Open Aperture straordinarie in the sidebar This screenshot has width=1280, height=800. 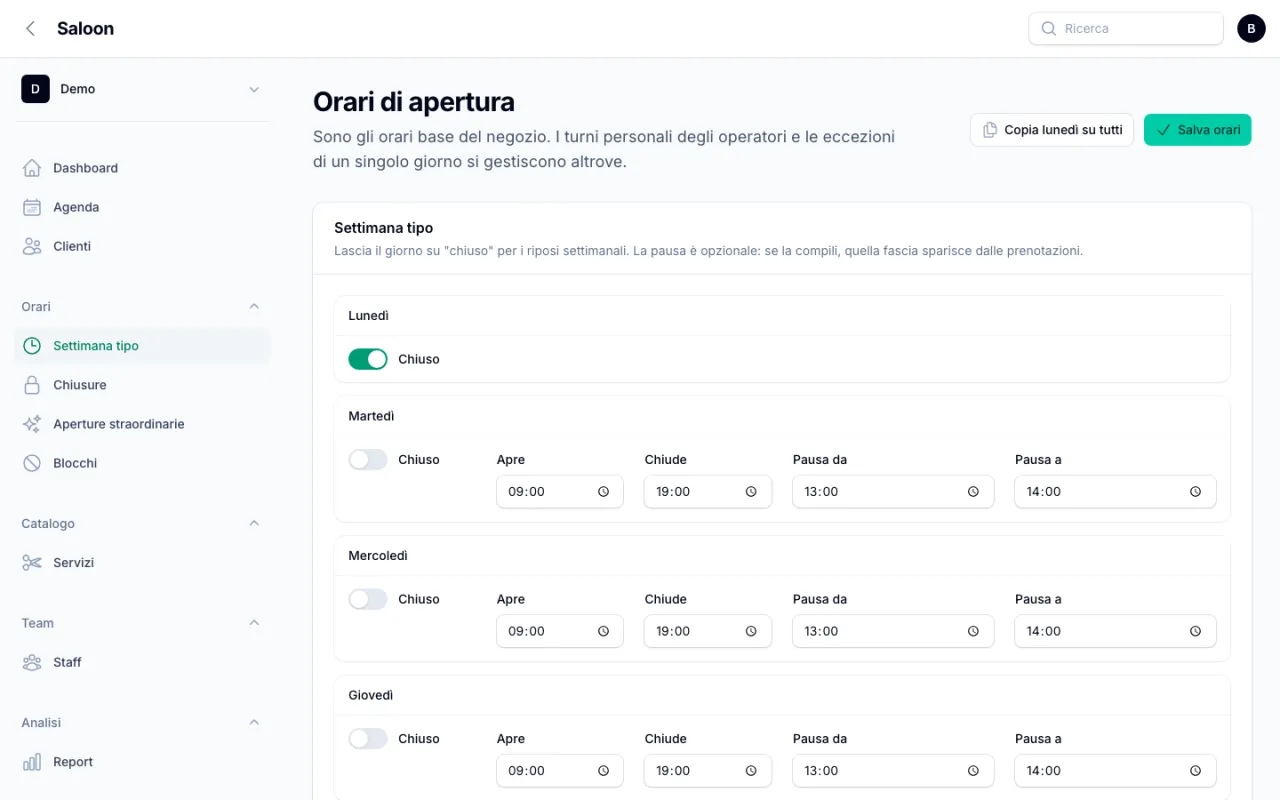tap(143, 424)
